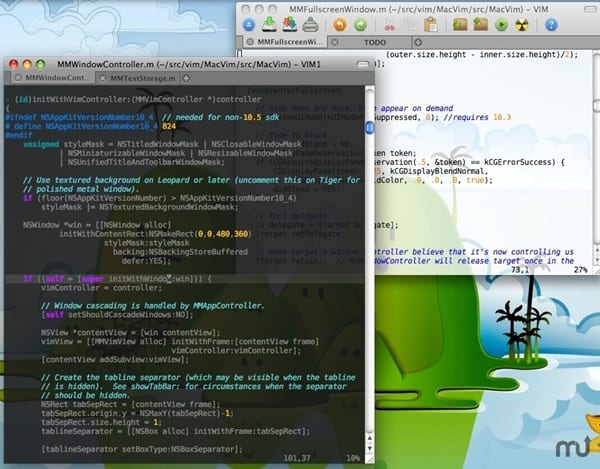Click the 'styleMask |= NSTexturedBackgroundWindowMask;' line
The image size is (600, 469).
click(140, 207)
